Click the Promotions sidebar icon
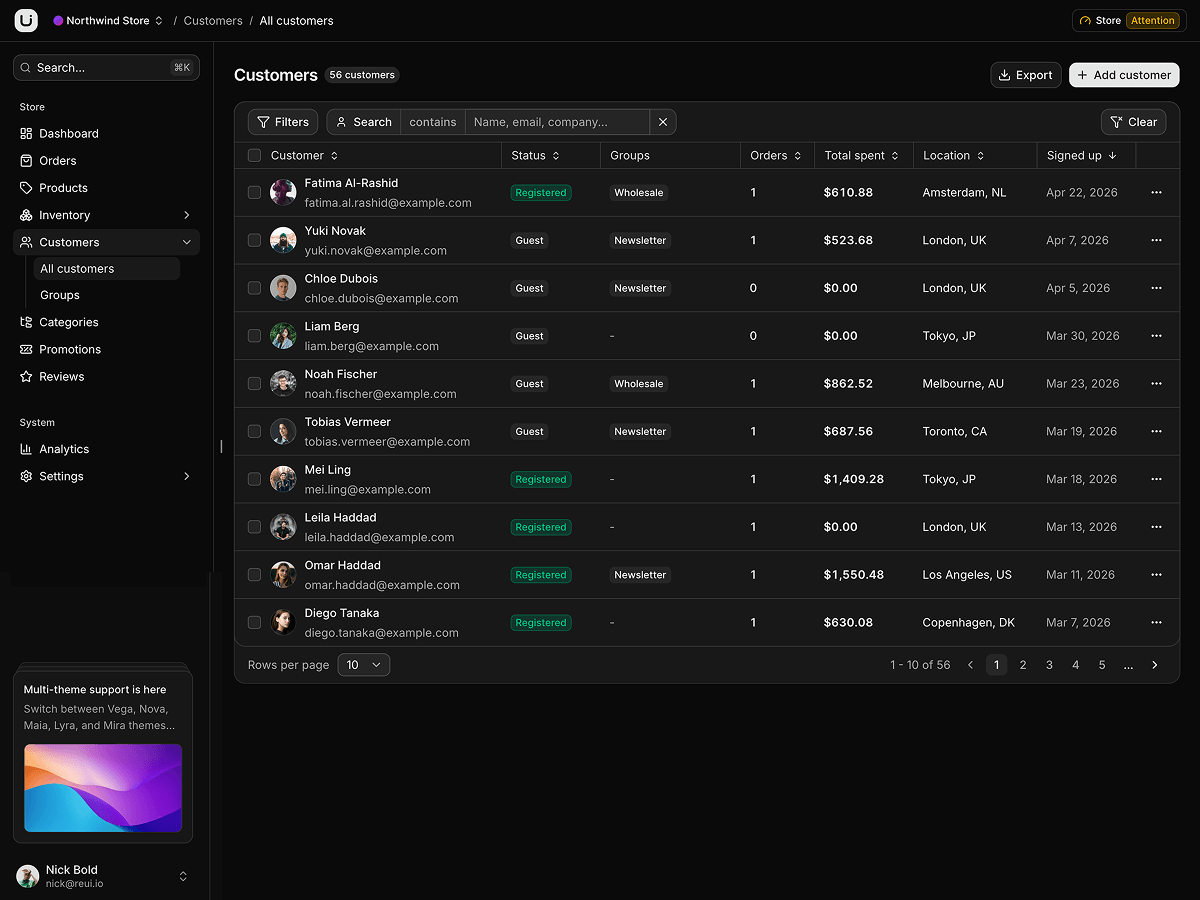 point(26,349)
